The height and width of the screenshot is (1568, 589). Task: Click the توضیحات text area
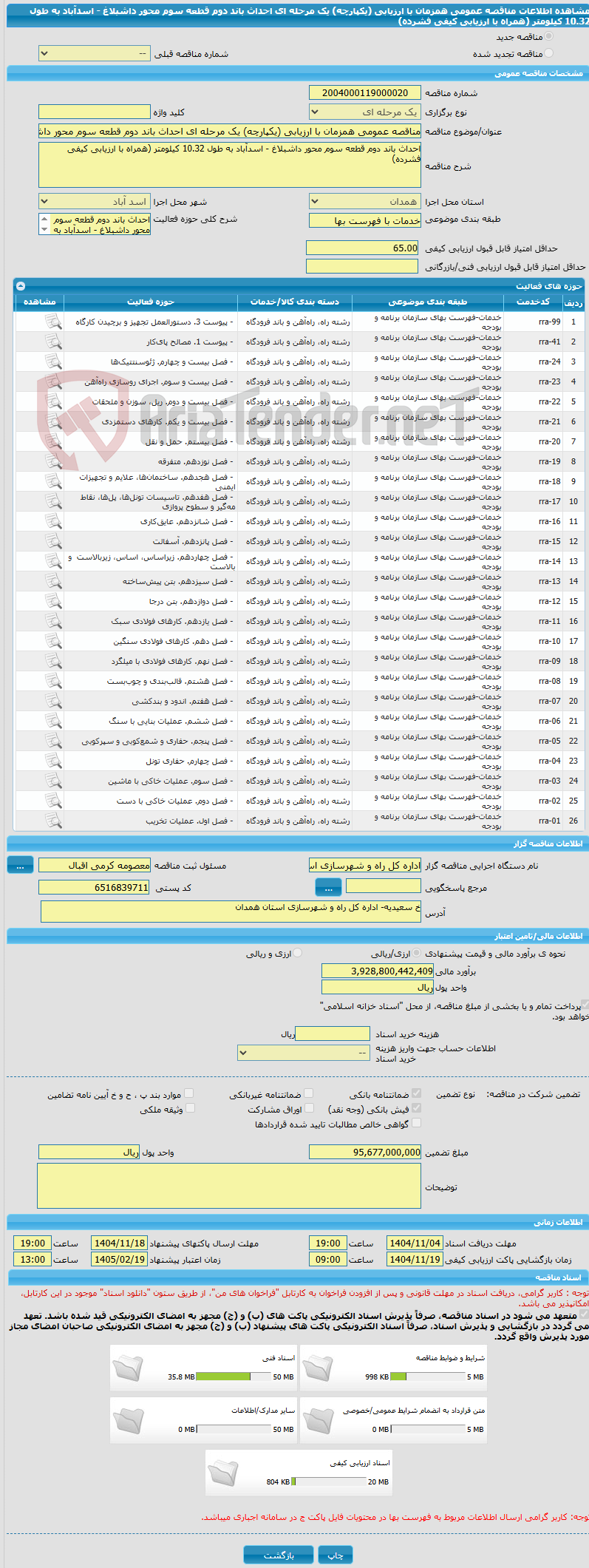(229, 1186)
